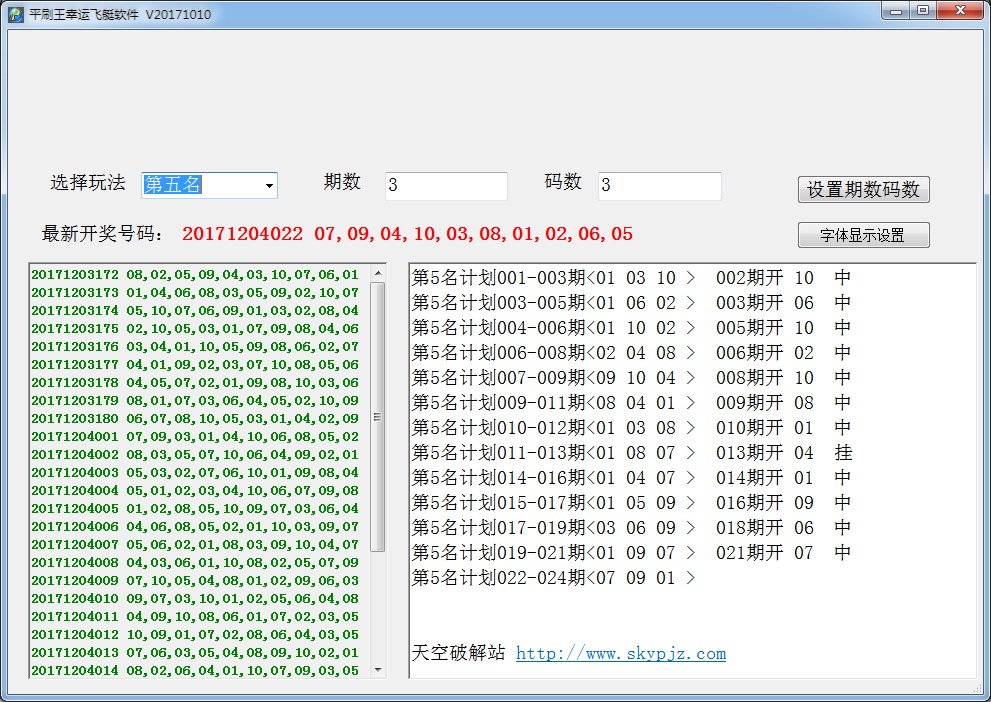Open the 选择玩法 dropdown arrow
This screenshot has width=991, height=702.
(269, 186)
